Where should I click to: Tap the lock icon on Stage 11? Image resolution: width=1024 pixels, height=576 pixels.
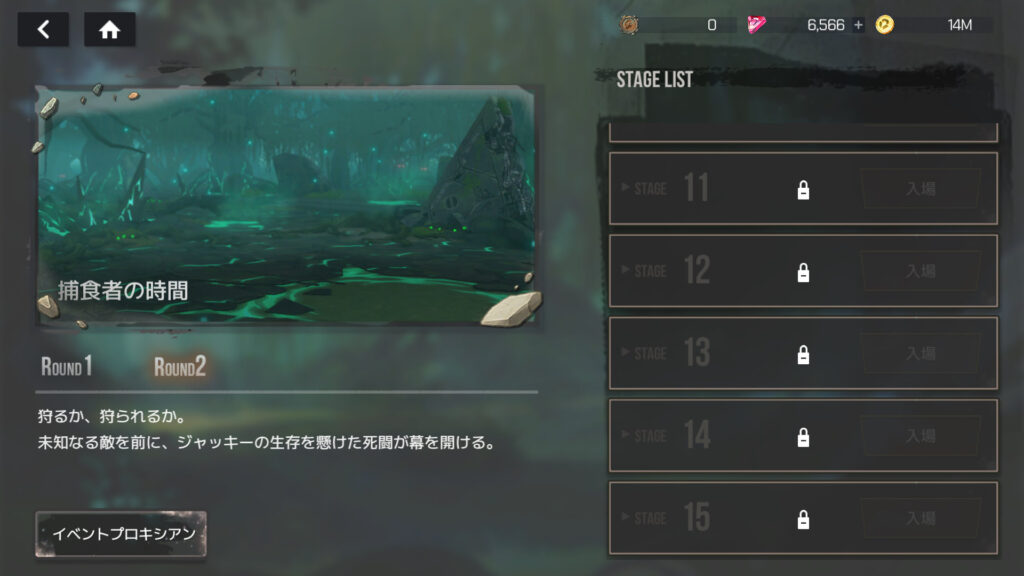click(x=803, y=189)
